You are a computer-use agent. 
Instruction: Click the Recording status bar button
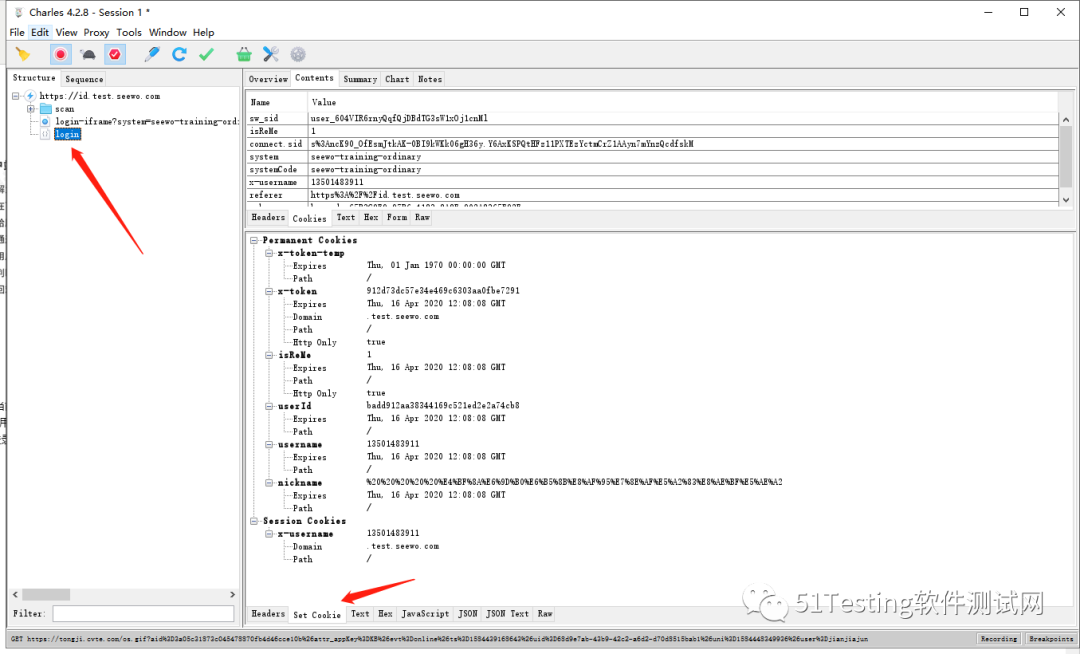point(998,639)
